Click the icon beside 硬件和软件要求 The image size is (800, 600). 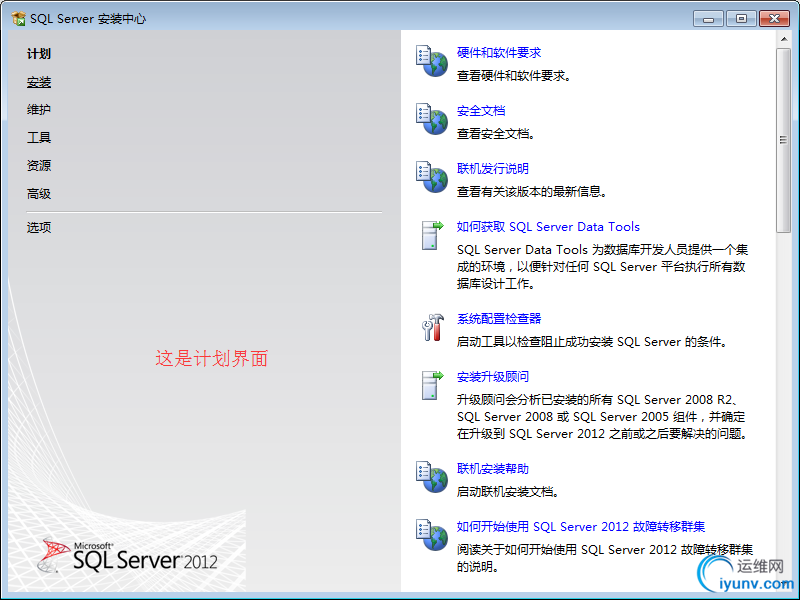click(x=432, y=61)
